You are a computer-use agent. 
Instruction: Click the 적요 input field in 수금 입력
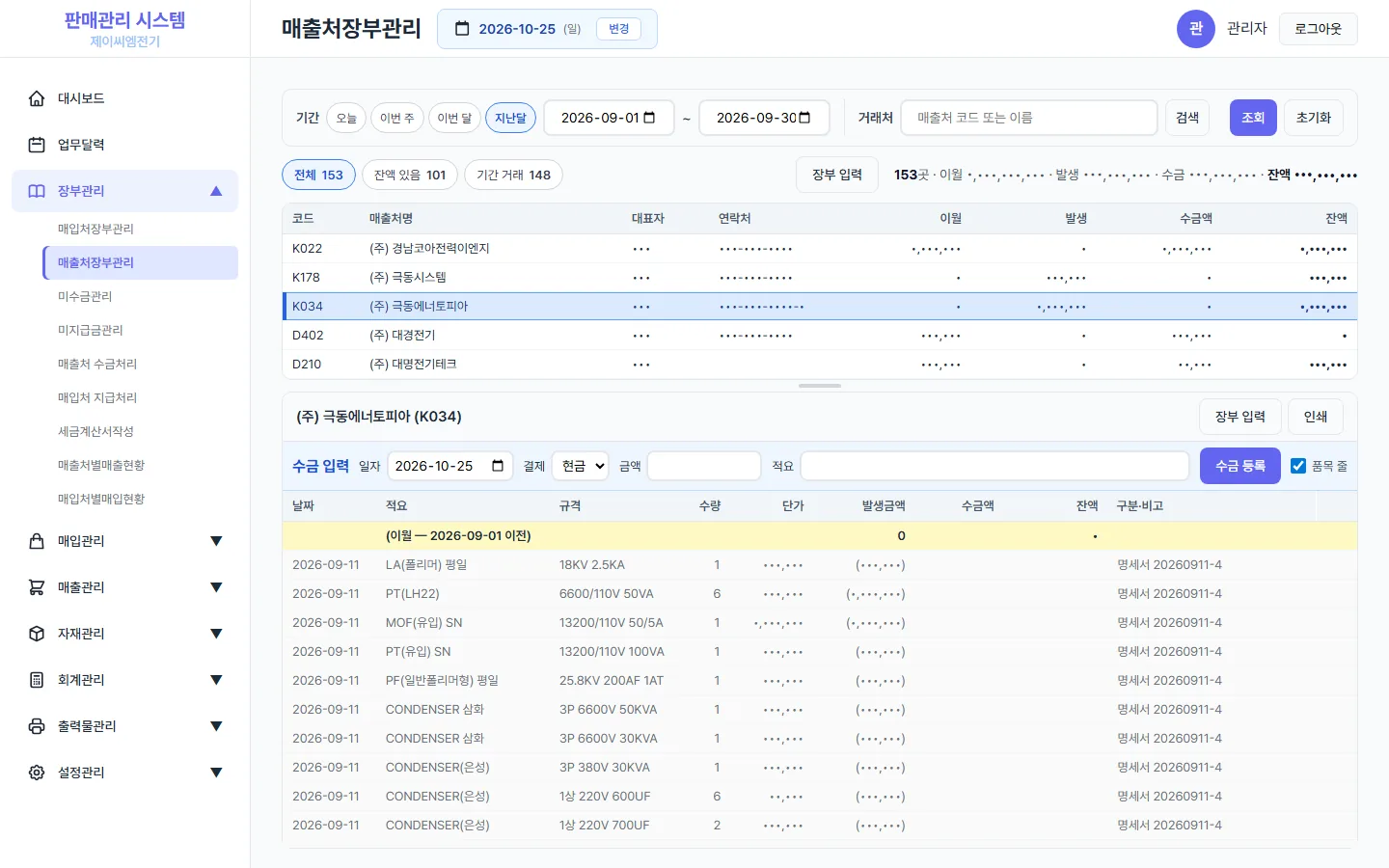pos(994,466)
